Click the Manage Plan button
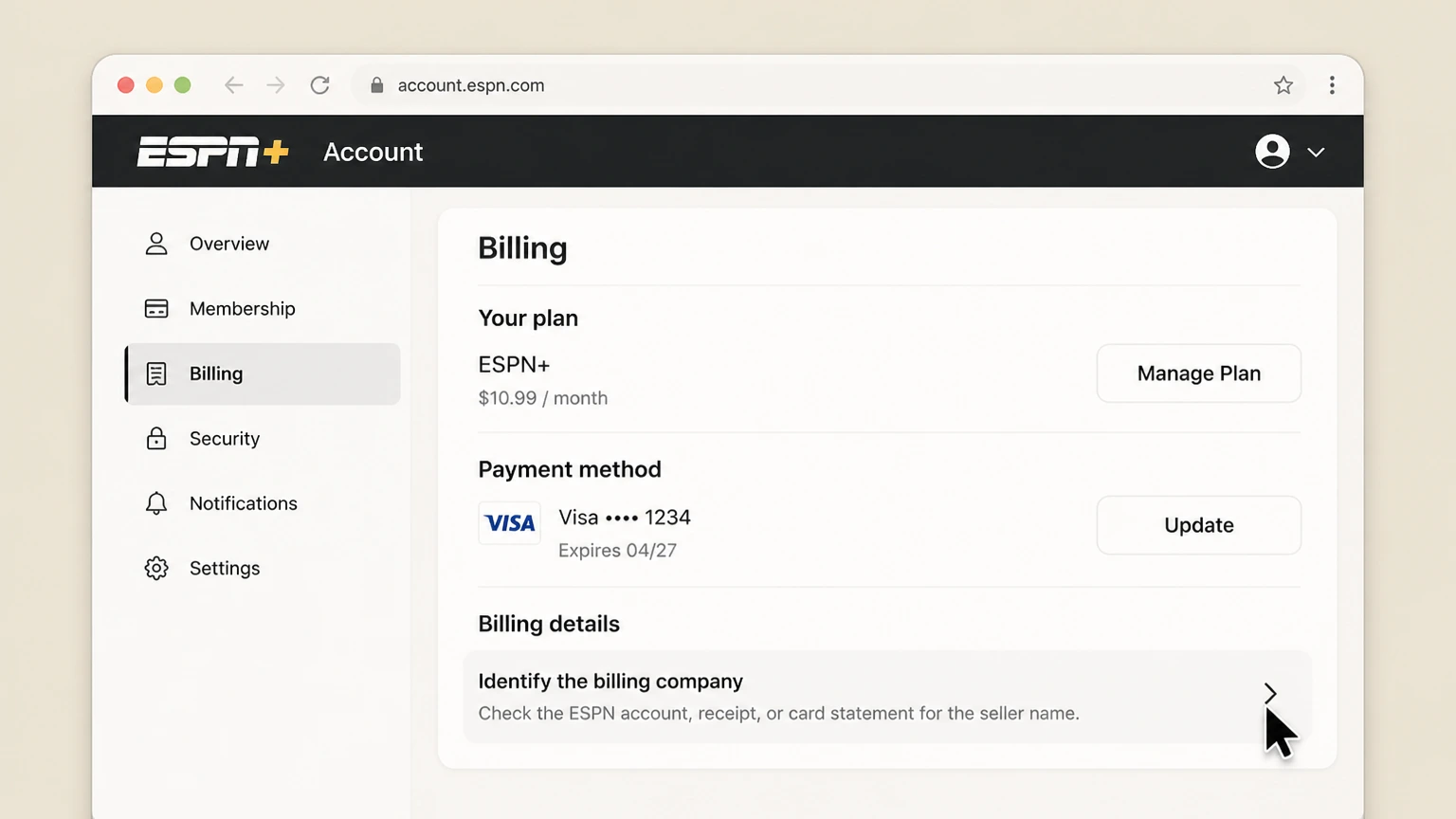The width and height of the screenshot is (1456, 819). 1199,373
